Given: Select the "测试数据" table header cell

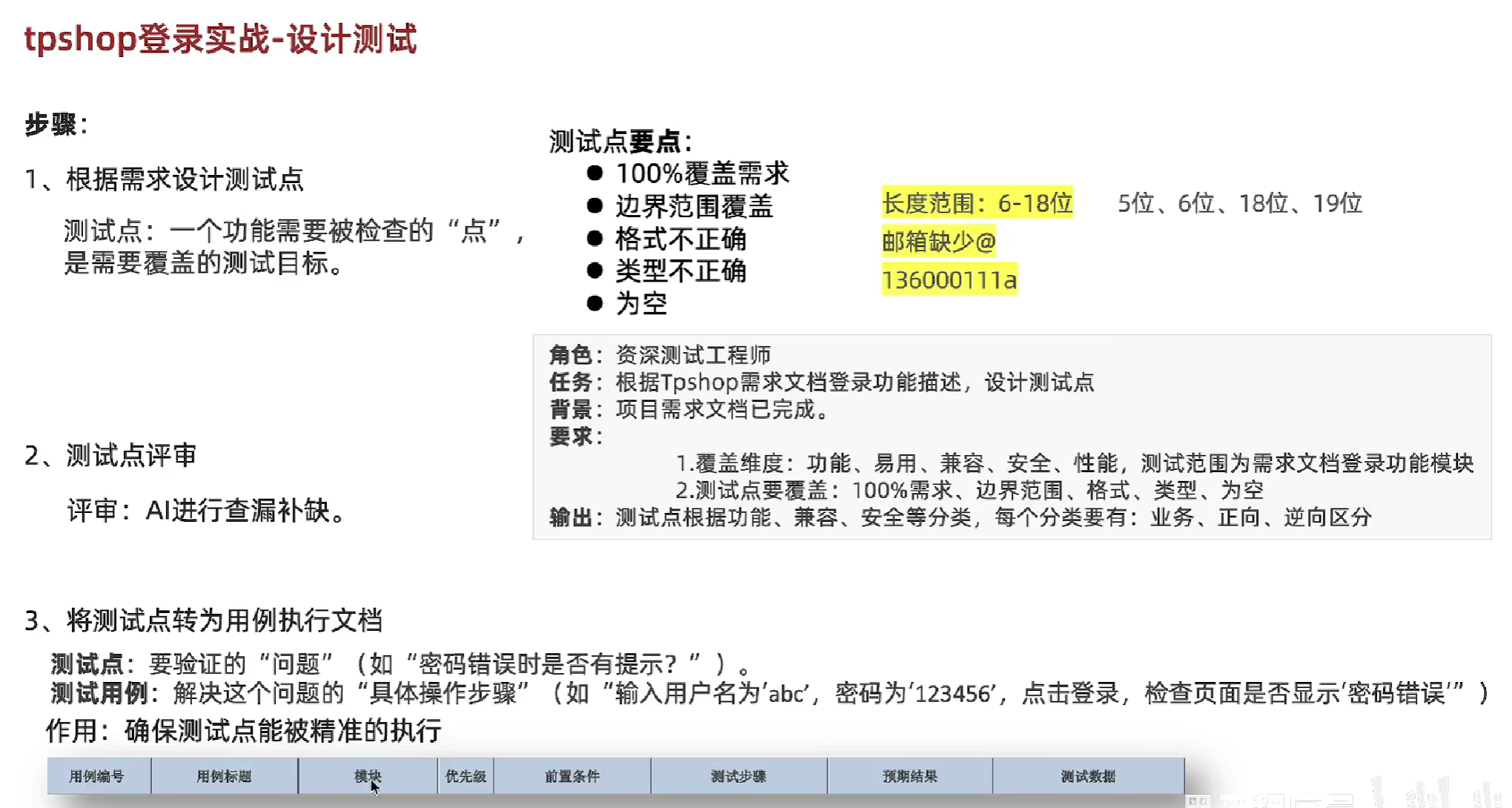Looking at the screenshot, I should 1088,776.
